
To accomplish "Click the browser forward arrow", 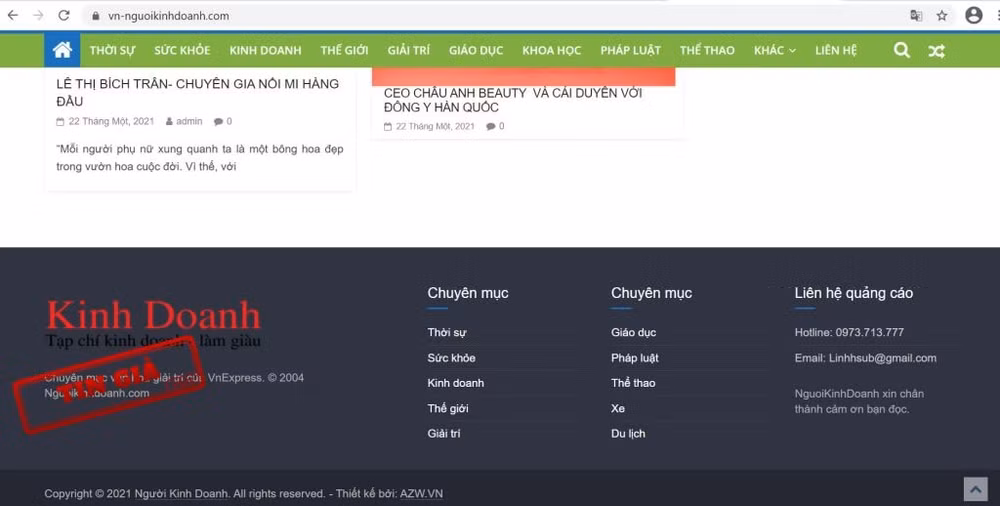I will coord(38,15).
